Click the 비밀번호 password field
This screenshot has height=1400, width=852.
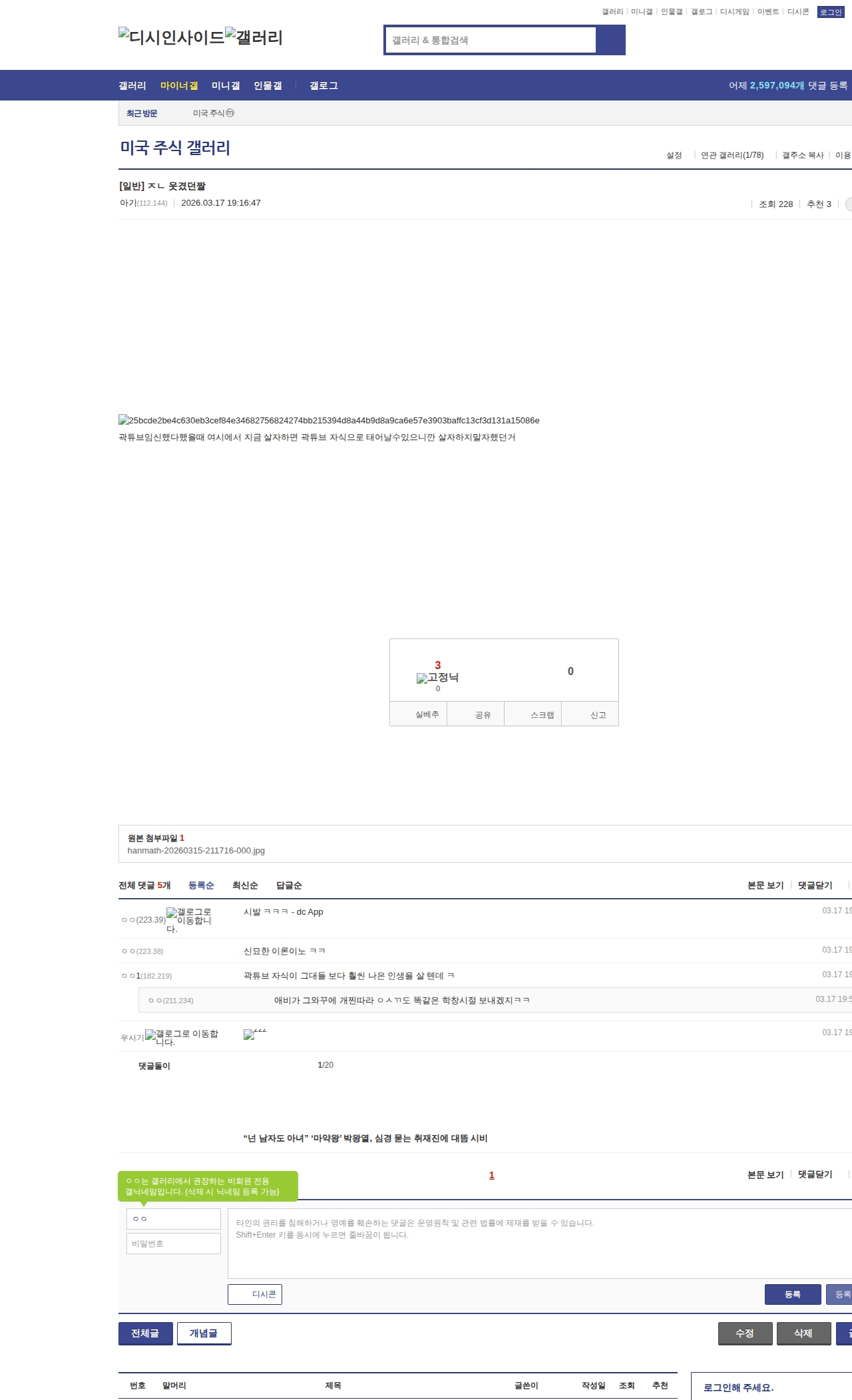[x=174, y=1244]
